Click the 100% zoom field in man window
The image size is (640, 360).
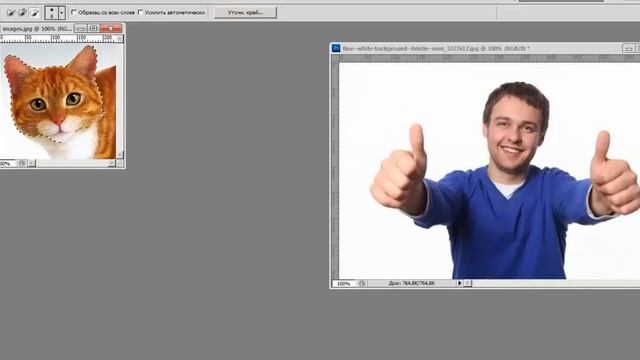tap(344, 283)
